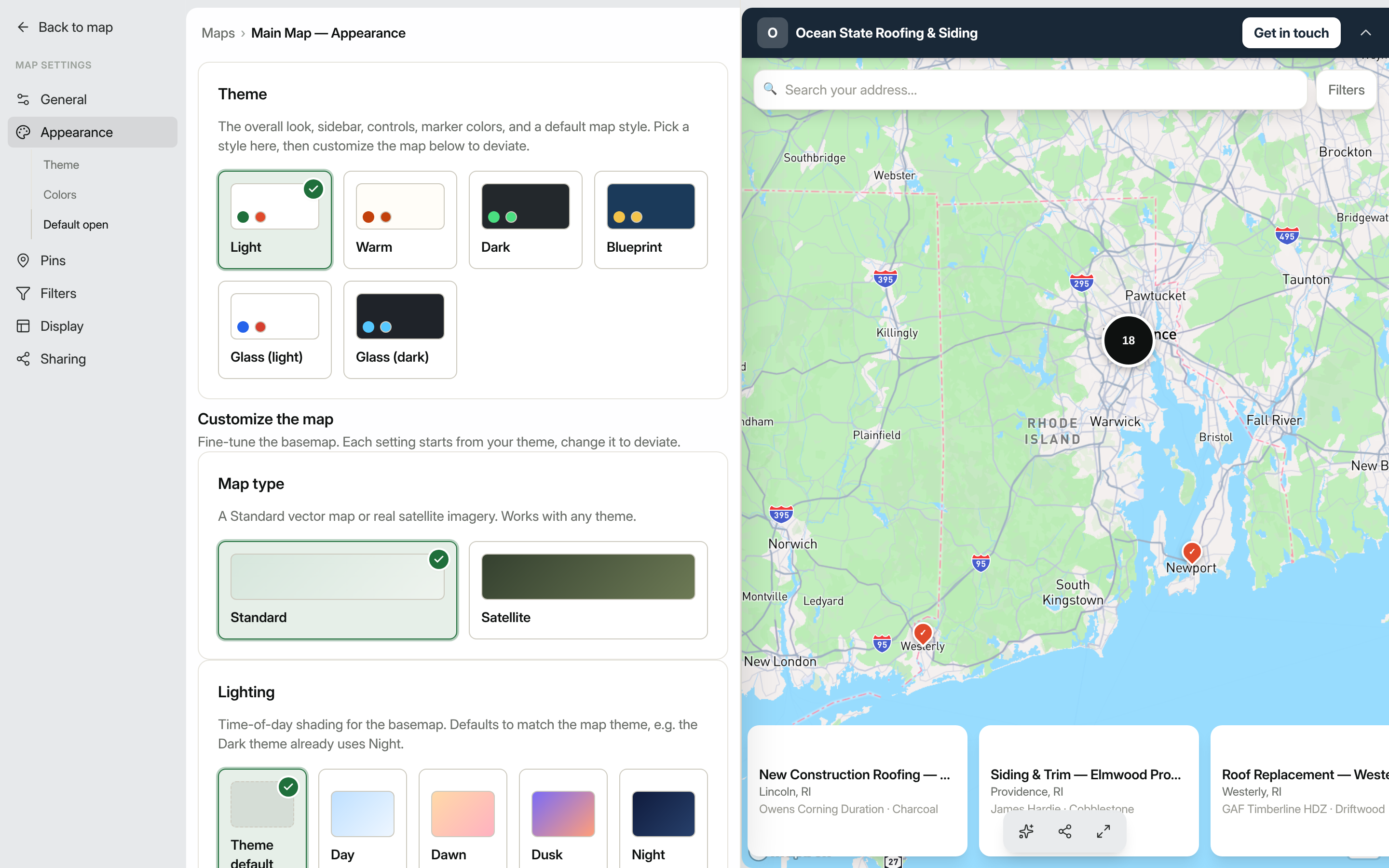Choose the Satellite map type
The image size is (1389, 868).
tap(588, 590)
